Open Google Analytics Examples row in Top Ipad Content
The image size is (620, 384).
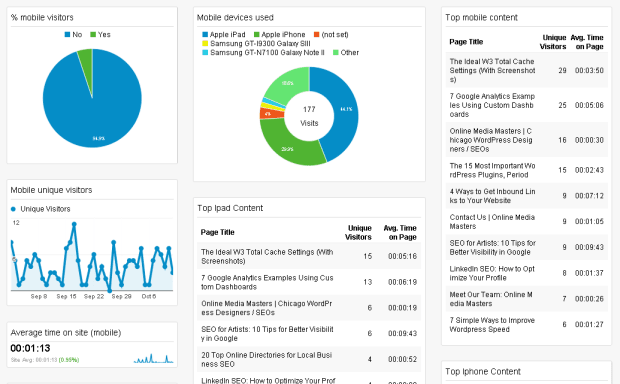pos(309,282)
